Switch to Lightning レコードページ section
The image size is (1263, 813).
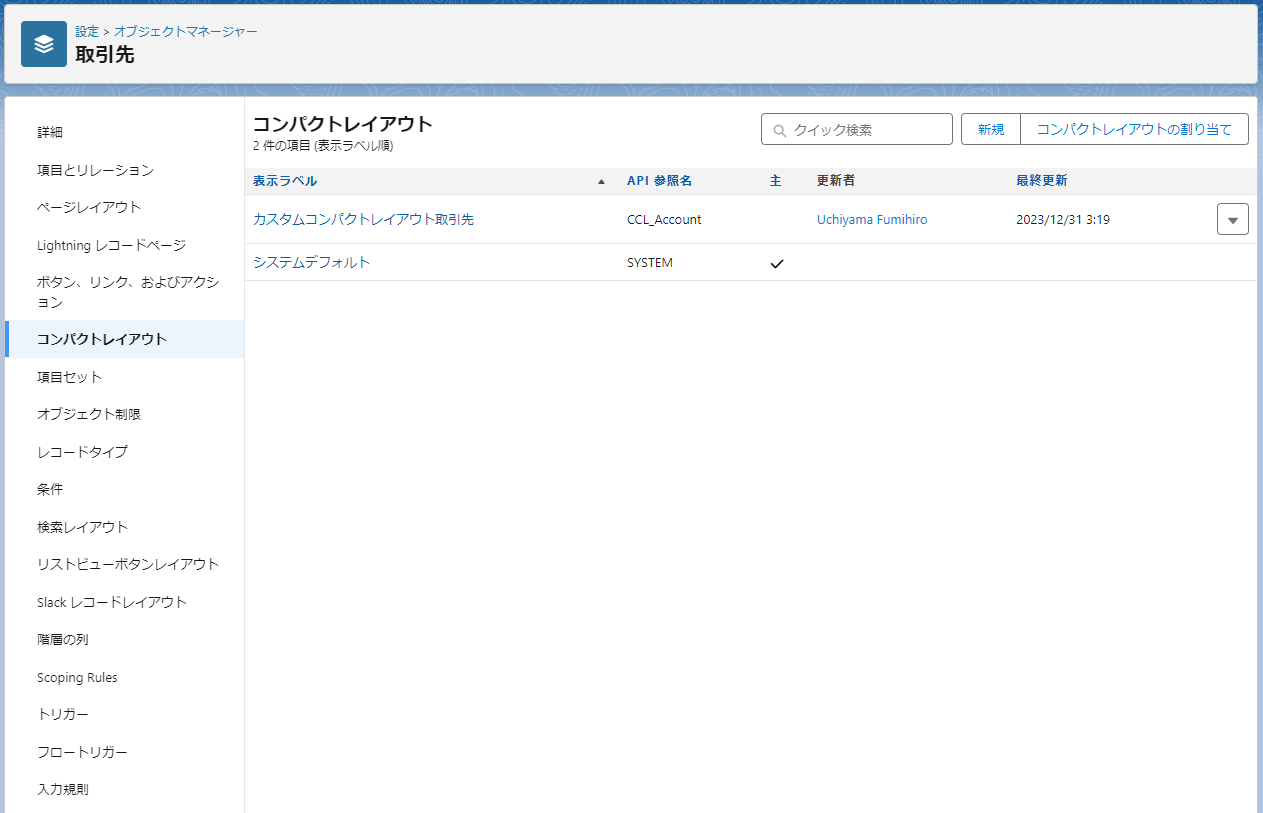[111, 245]
